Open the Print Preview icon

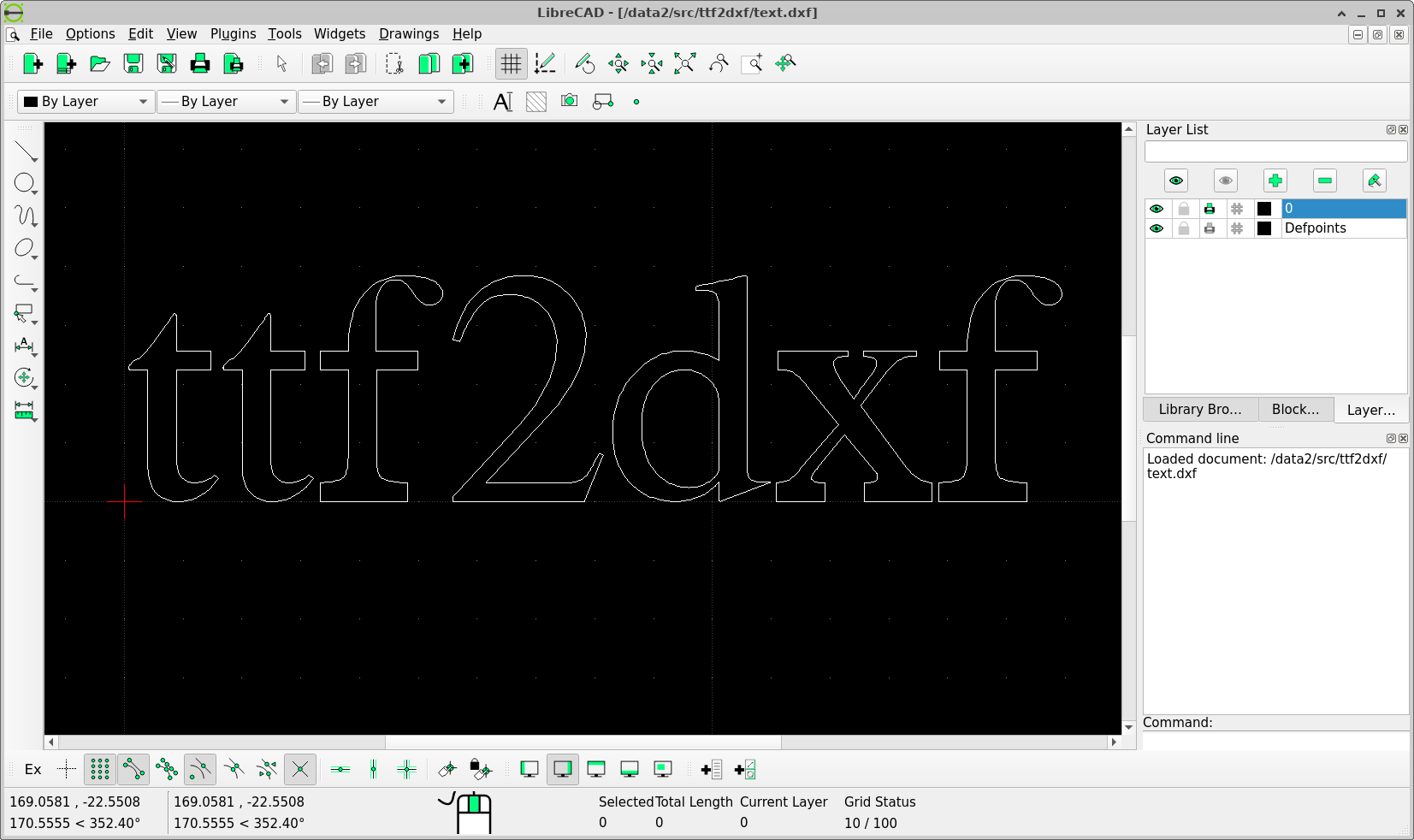point(233,63)
